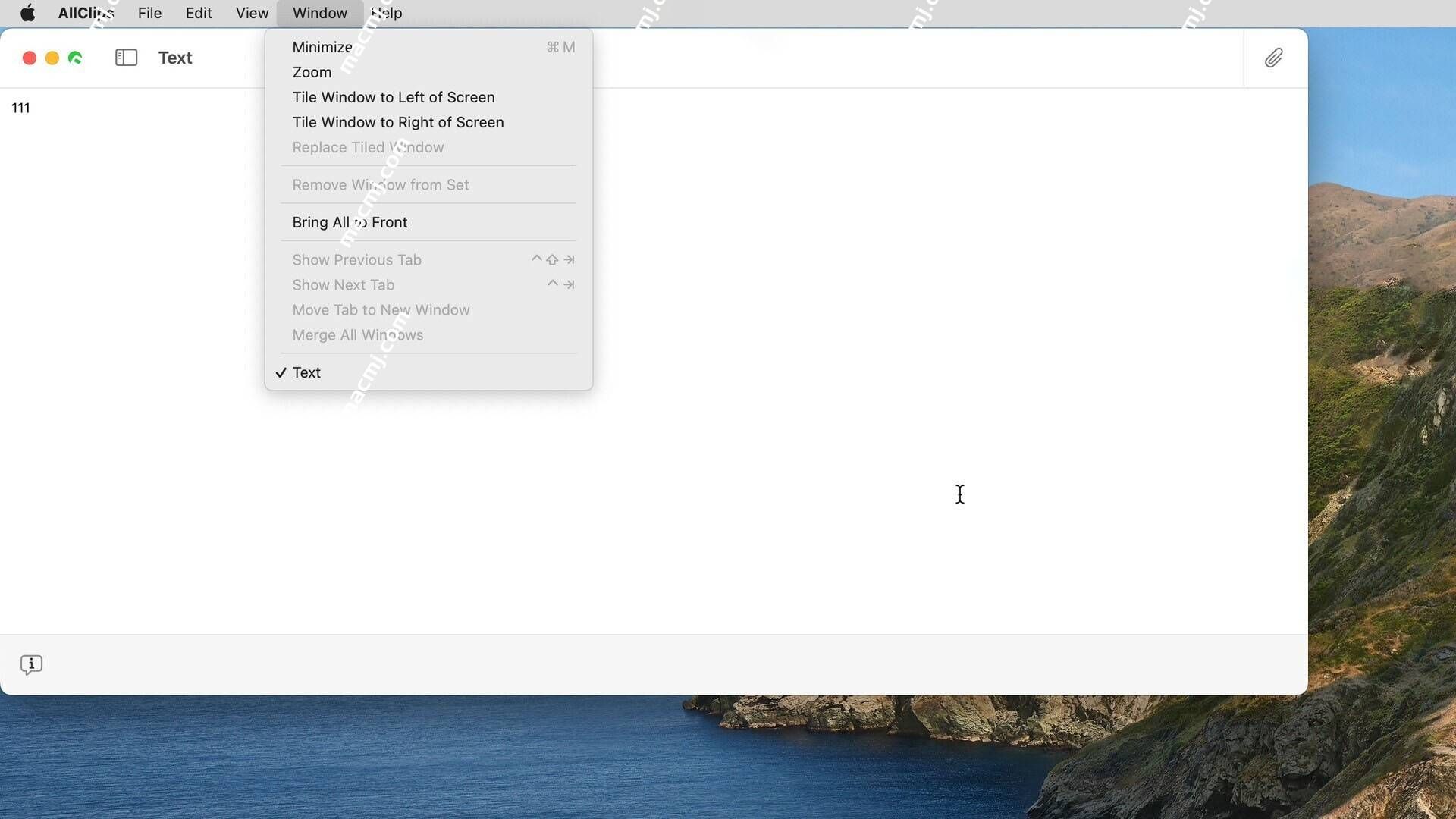Screen dimensions: 1456x819
Task: Expand Show Previous Tab option
Action: [356, 259]
